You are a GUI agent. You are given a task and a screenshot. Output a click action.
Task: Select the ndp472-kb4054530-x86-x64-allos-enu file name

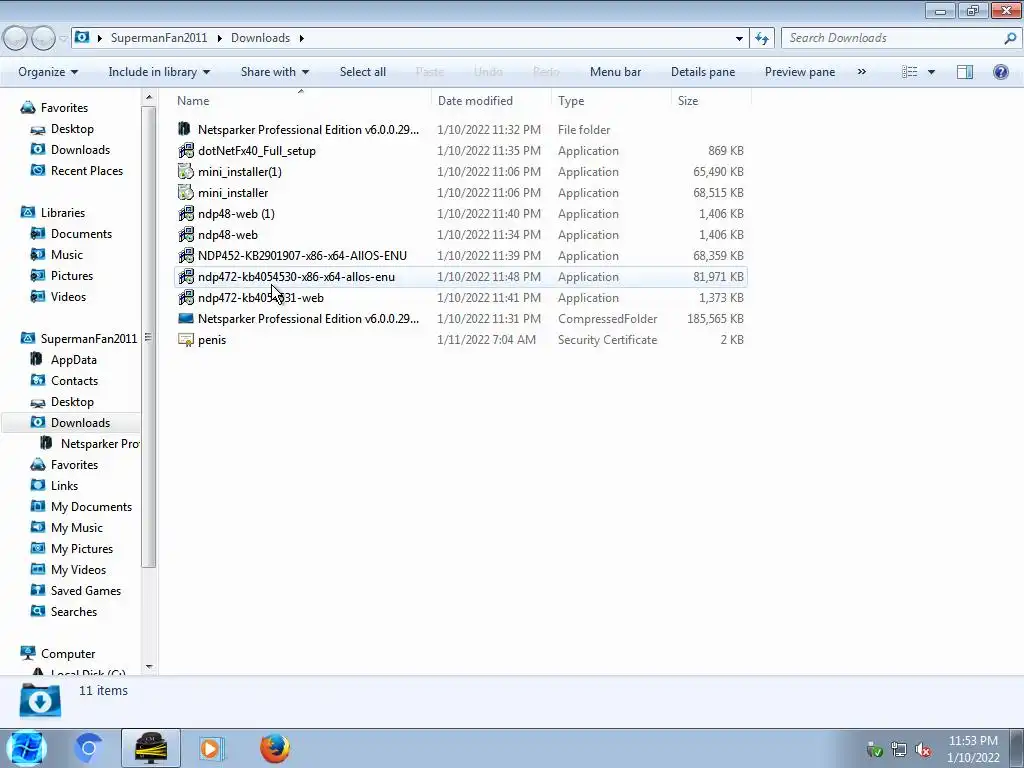(x=296, y=277)
